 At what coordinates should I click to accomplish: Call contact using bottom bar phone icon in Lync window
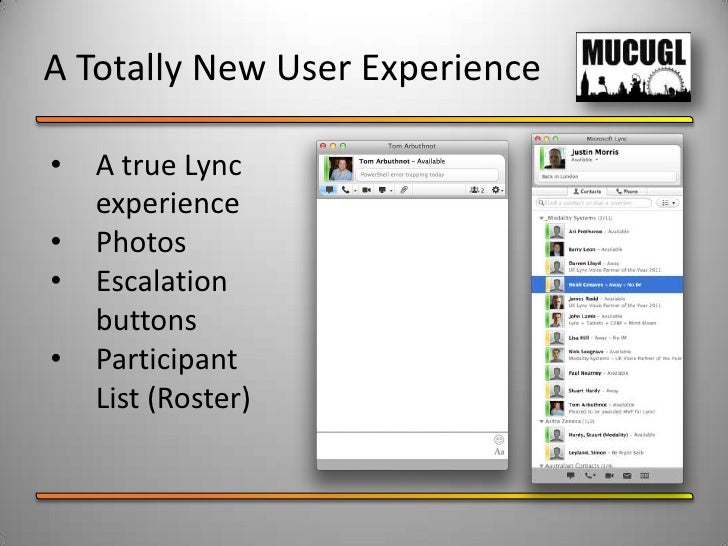point(589,475)
